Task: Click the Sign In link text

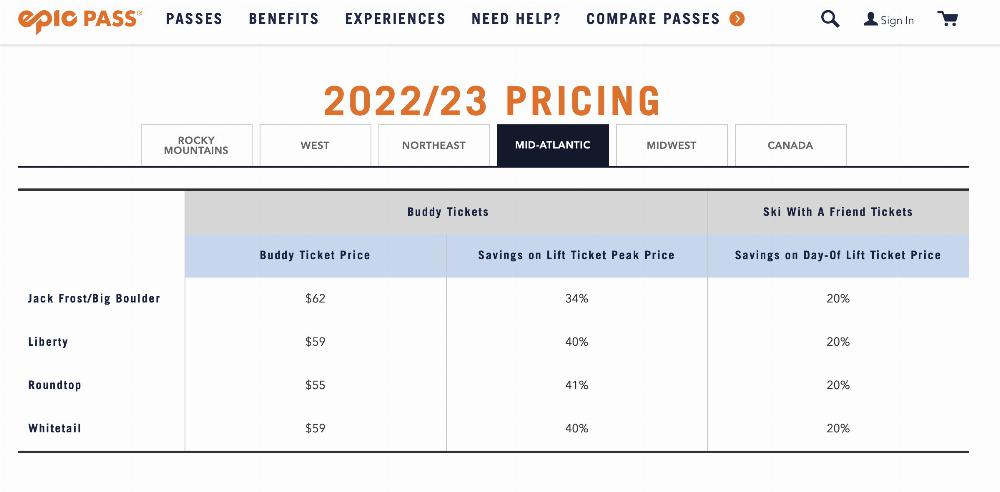Action: [897, 20]
